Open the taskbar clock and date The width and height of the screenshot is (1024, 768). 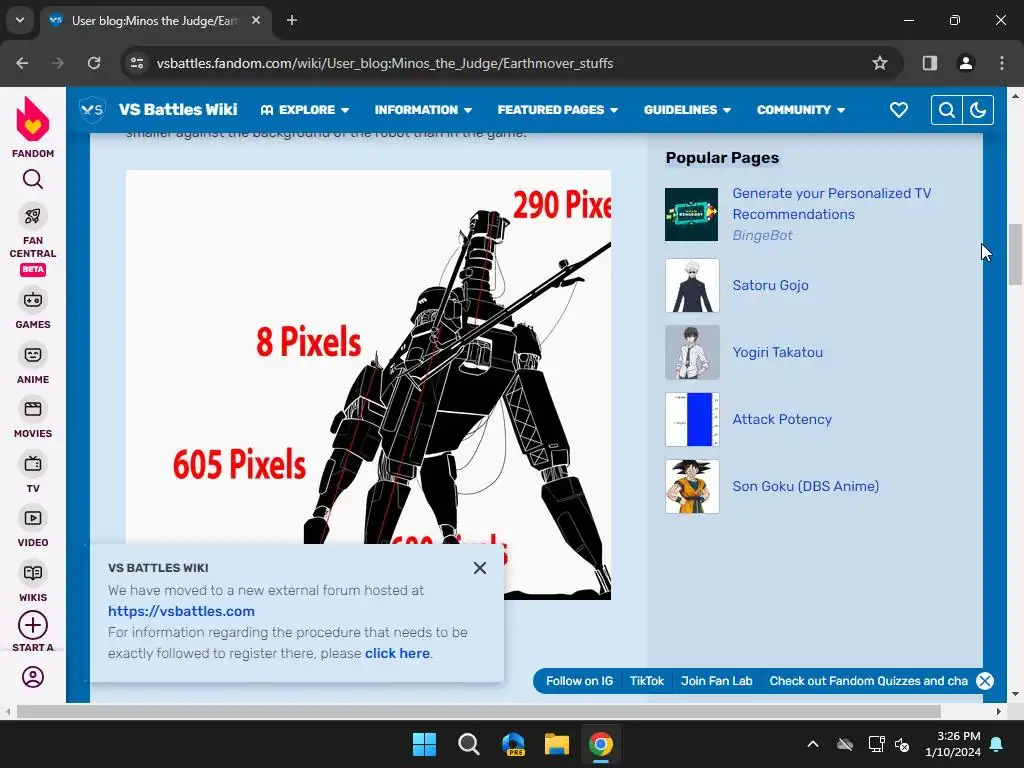tap(953, 744)
